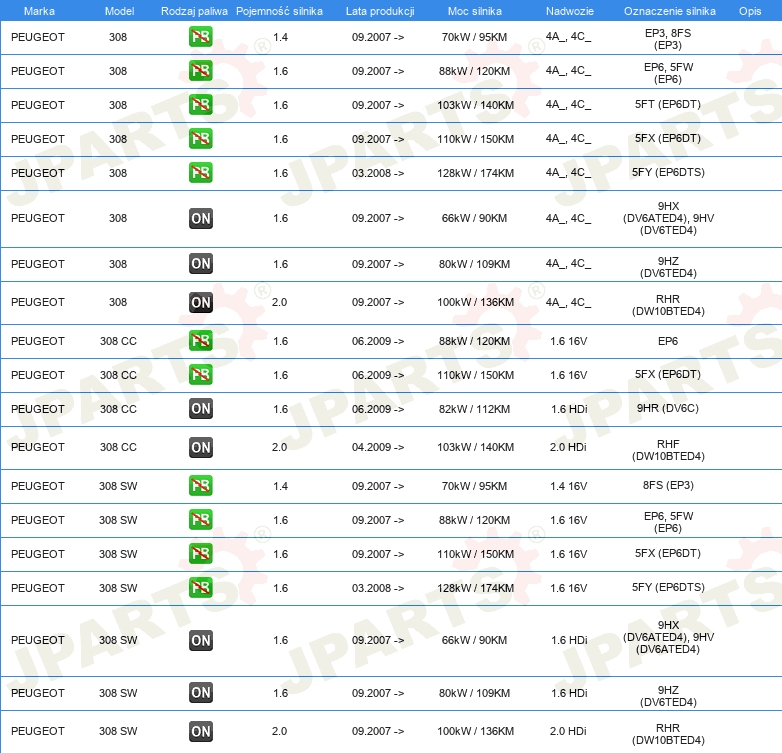Click the ON diesel icon for 308 SW 2.0 HDi
This screenshot has height=753, width=782.
[x=200, y=731]
